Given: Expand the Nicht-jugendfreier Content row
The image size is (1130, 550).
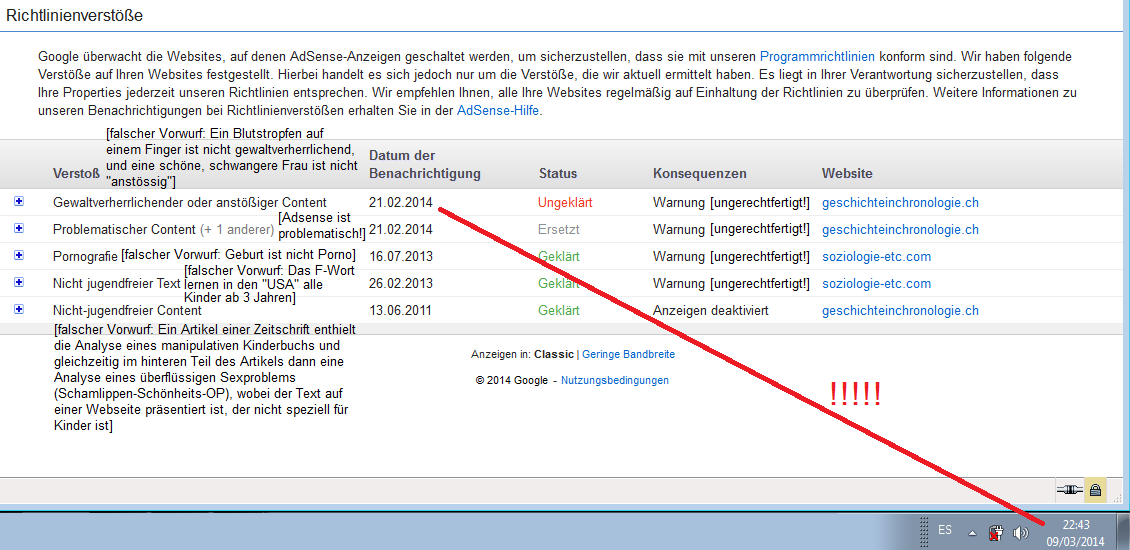Looking at the screenshot, I should [x=19, y=309].
